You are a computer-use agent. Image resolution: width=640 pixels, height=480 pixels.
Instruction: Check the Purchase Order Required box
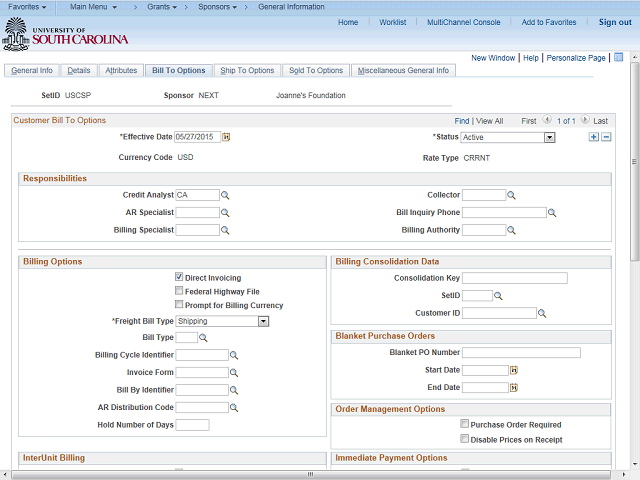(x=464, y=425)
